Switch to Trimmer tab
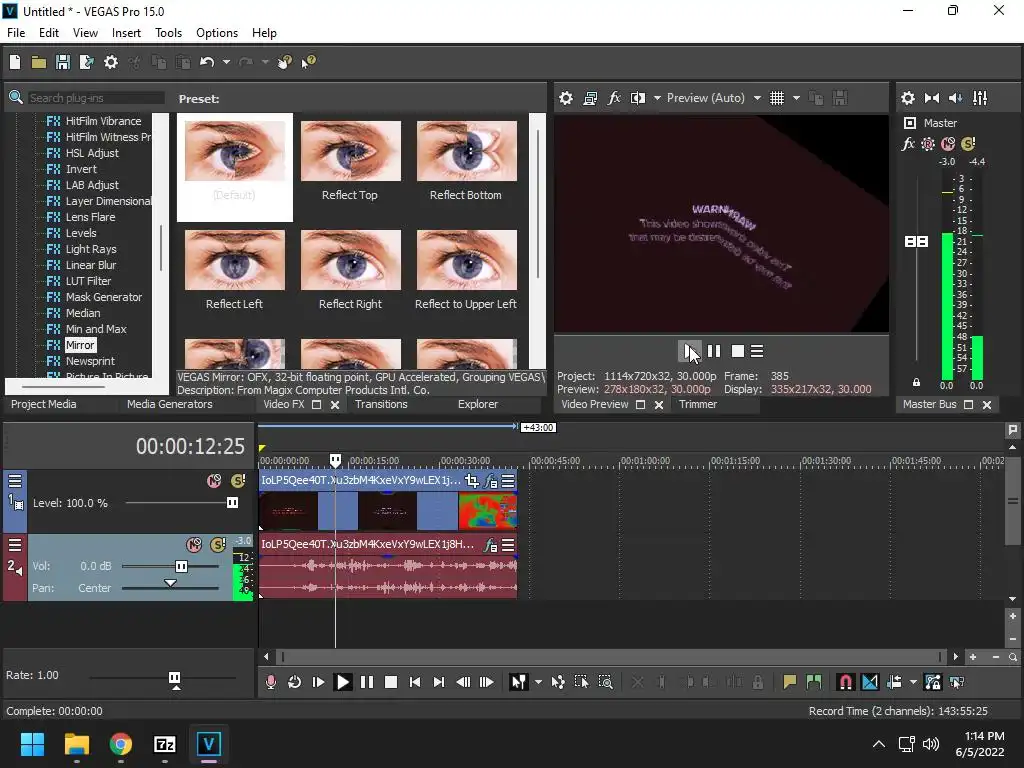The width and height of the screenshot is (1024, 768). tap(697, 404)
